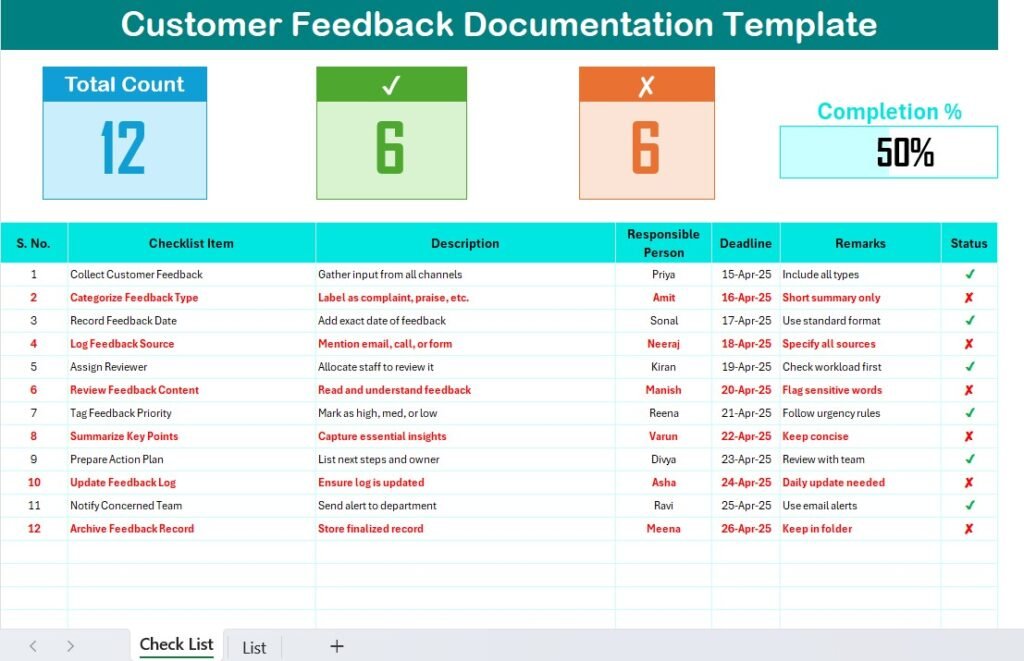Screen dimensions: 1024x661
Task: Click the plus icon to add a sheet
Action: coord(337,645)
